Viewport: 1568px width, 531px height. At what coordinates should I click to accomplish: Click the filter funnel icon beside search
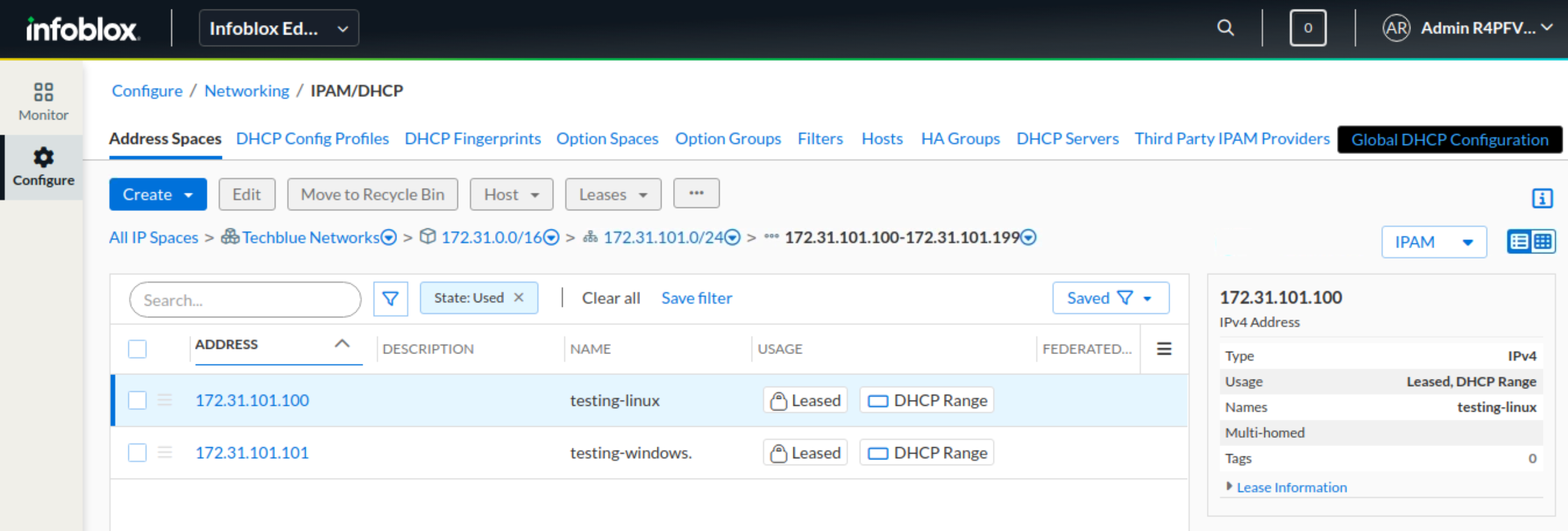[x=389, y=298]
